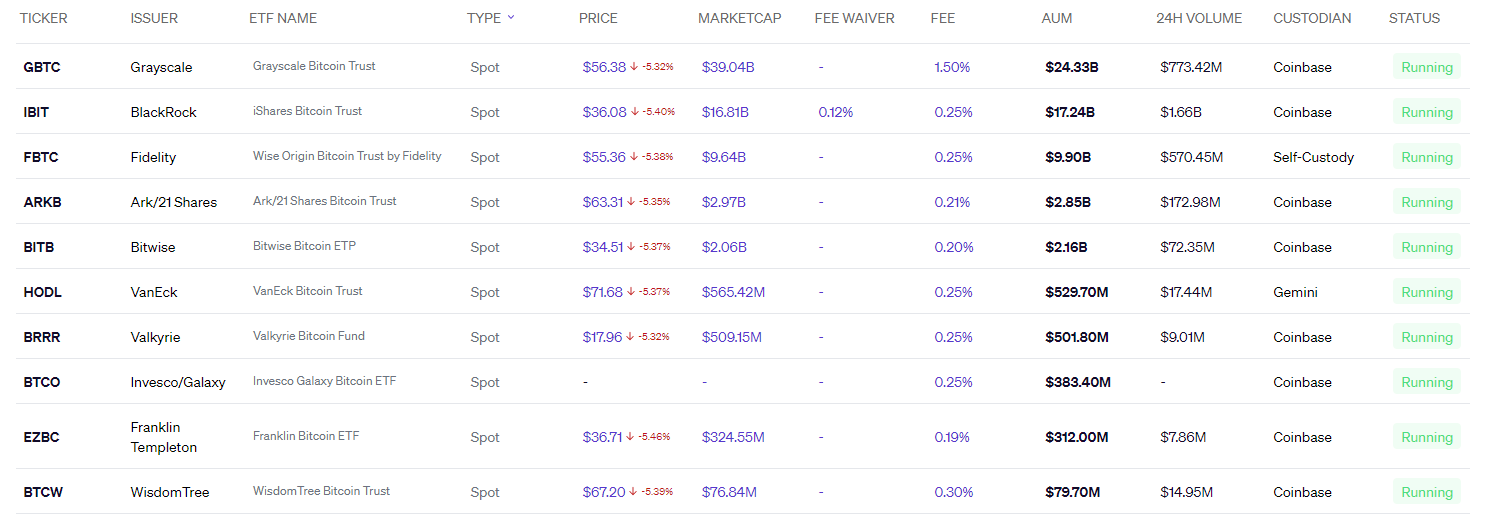1492x519 pixels.
Task: Select the $16.81B market cap value
Action: tap(725, 112)
